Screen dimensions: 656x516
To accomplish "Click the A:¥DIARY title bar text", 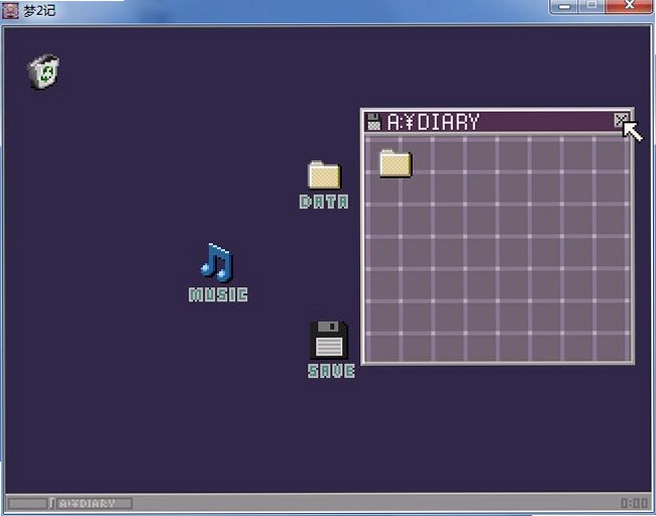I will pyautogui.click(x=433, y=122).
